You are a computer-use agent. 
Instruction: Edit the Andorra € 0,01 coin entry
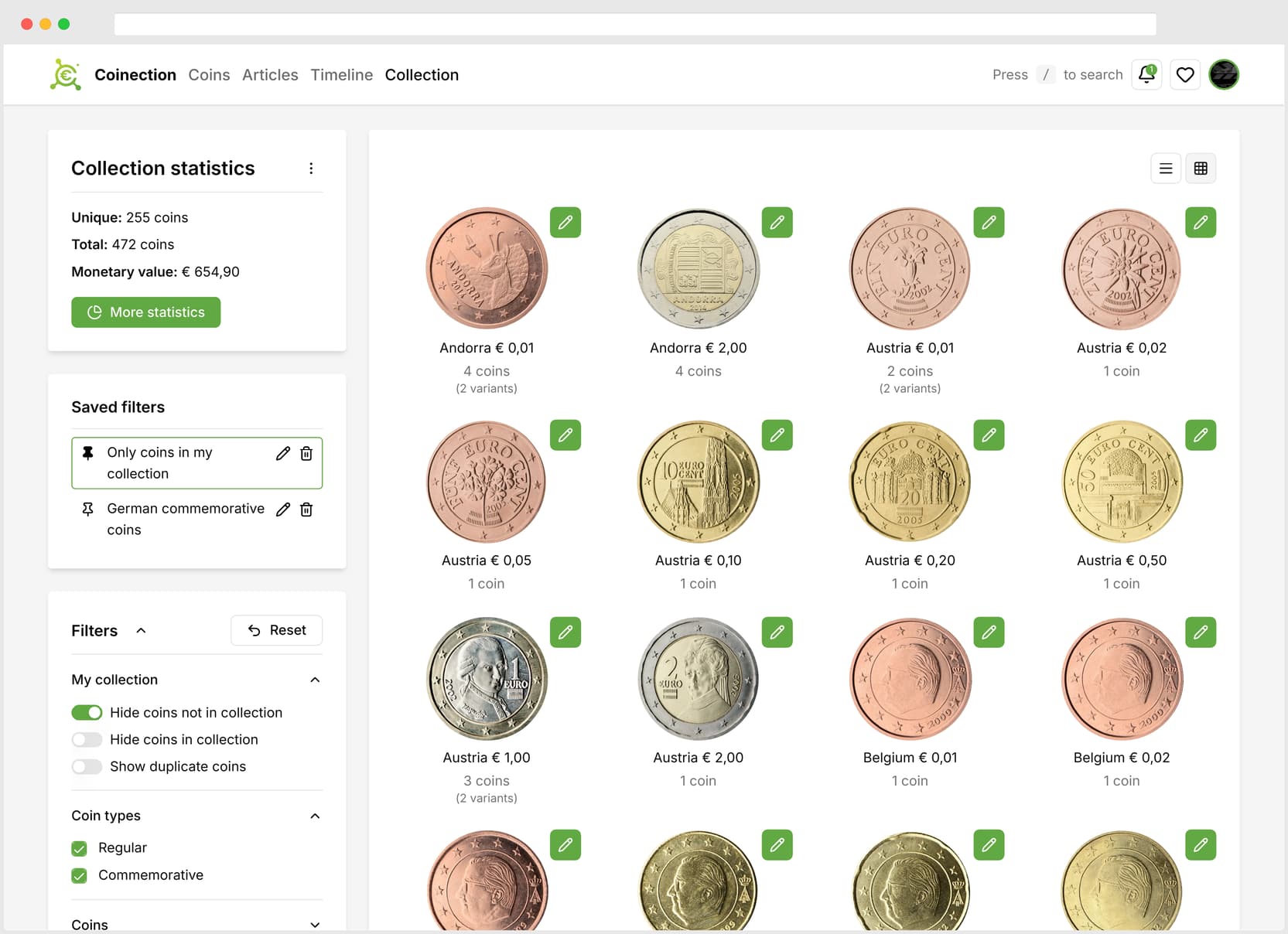click(x=565, y=223)
